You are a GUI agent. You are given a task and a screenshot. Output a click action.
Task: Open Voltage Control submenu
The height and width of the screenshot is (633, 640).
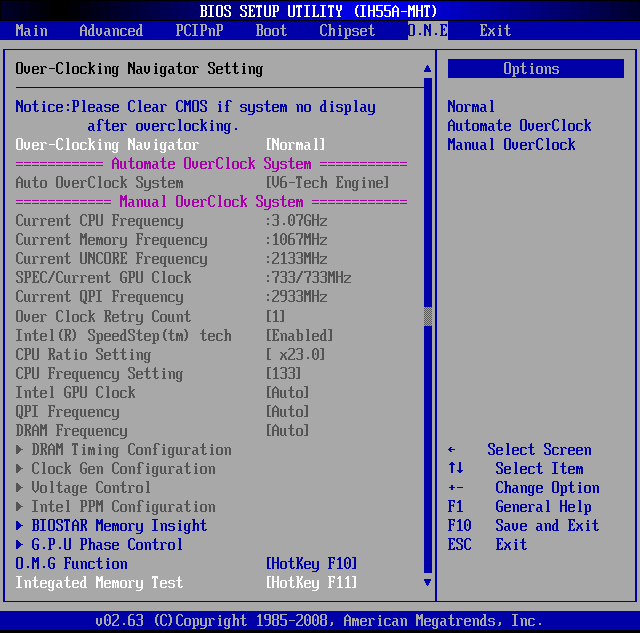(91, 488)
